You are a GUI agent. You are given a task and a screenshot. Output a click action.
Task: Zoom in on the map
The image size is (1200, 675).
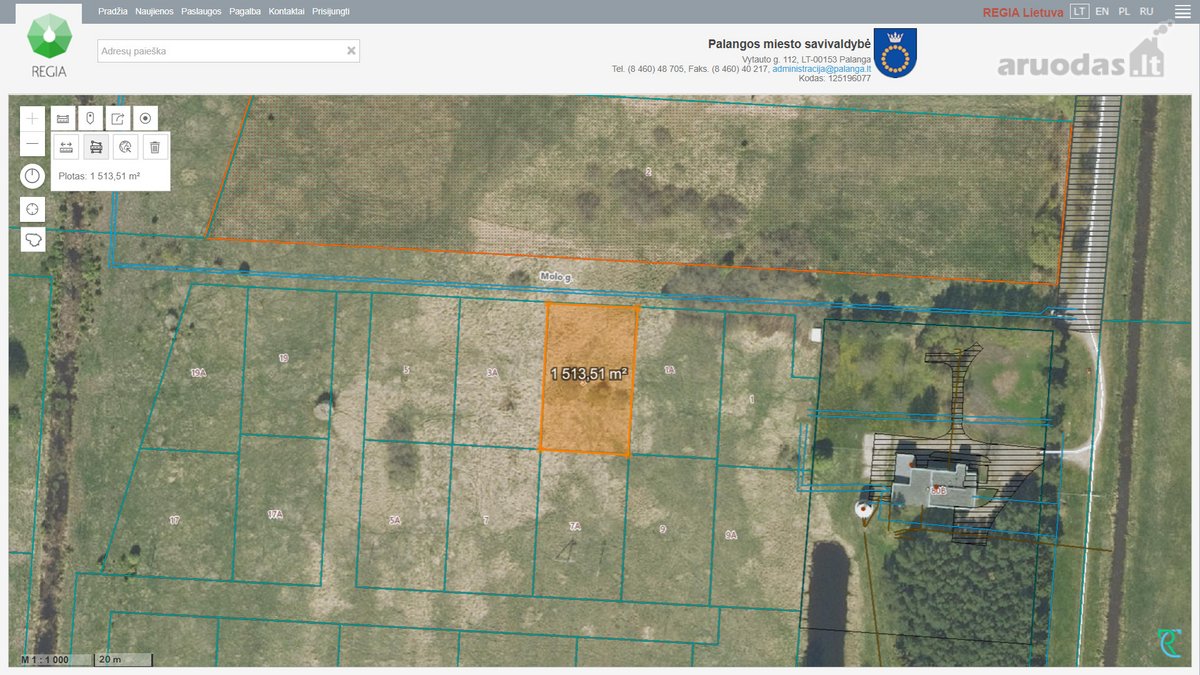tap(33, 118)
